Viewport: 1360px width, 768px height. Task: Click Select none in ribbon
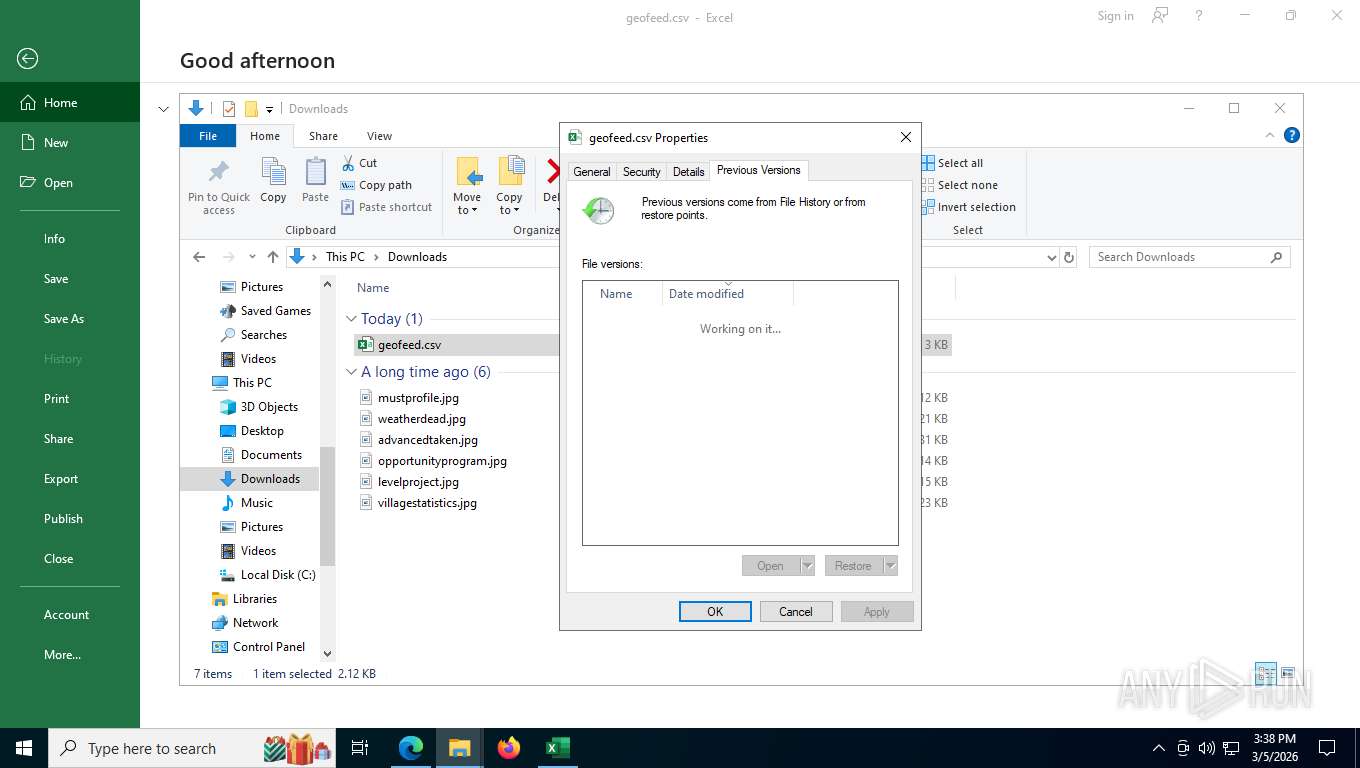coord(959,185)
